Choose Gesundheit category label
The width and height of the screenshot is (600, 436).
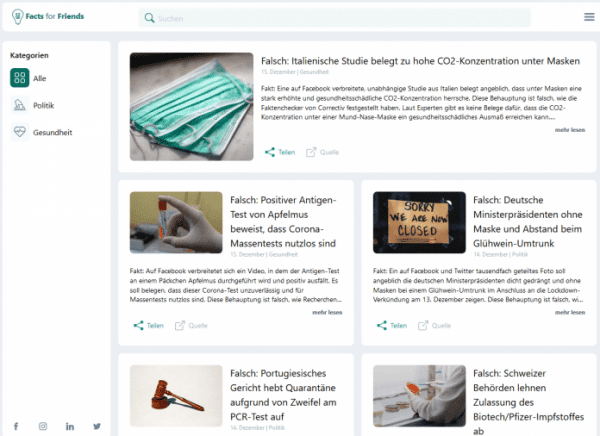52,132
